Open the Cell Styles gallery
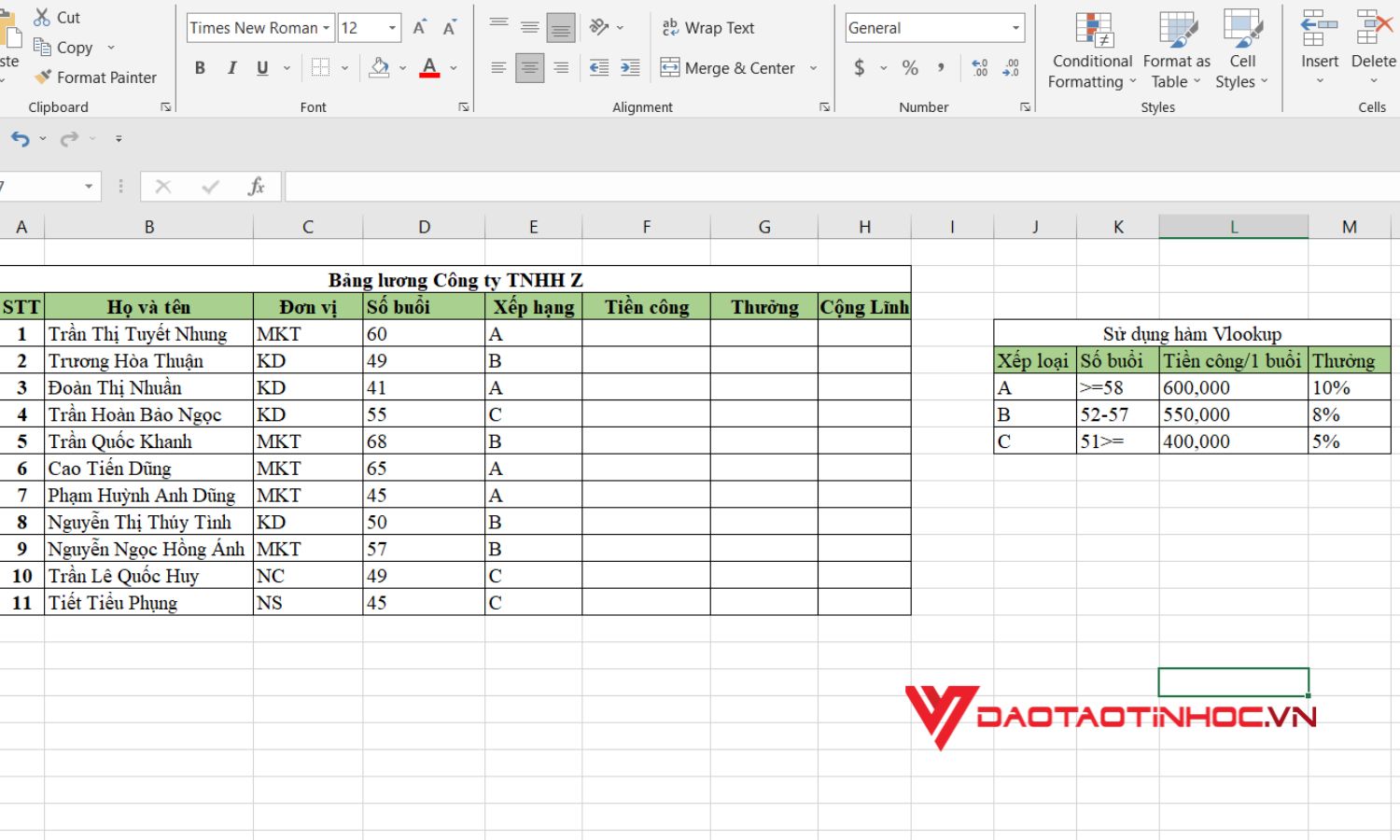The height and width of the screenshot is (840, 1400). click(1242, 51)
